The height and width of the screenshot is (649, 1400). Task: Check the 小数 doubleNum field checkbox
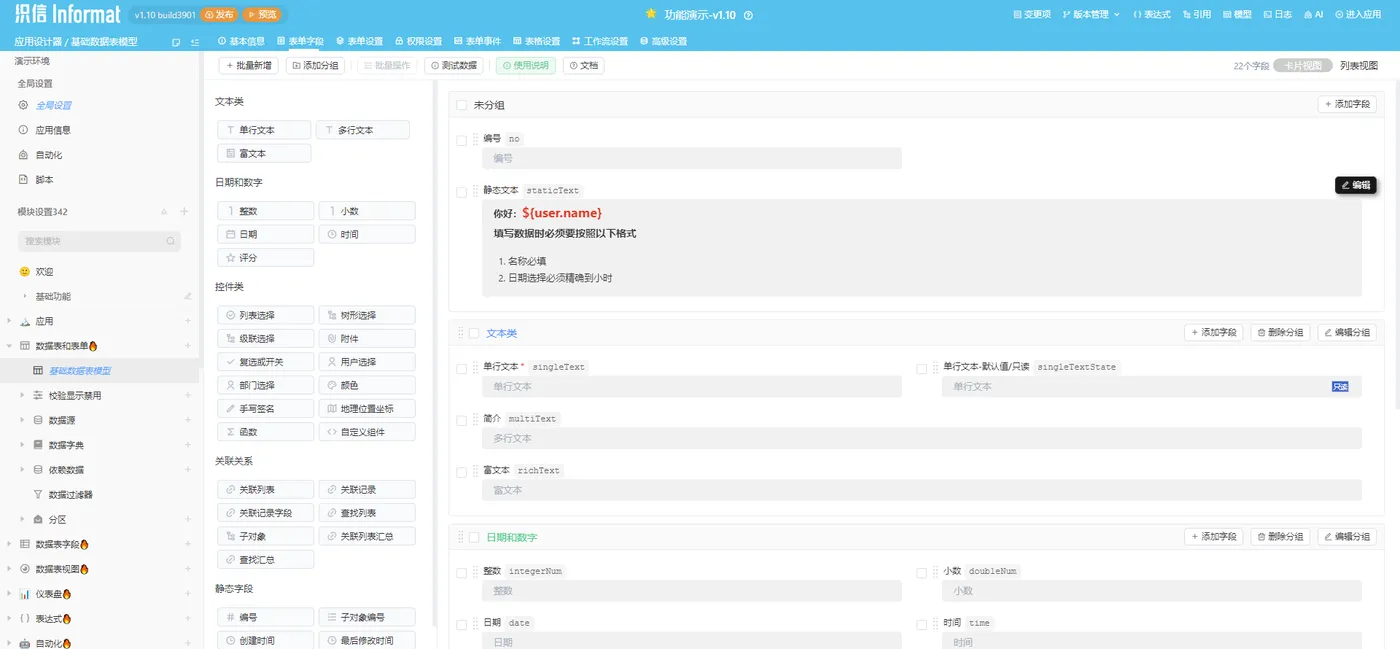click(x=922, y=573)
